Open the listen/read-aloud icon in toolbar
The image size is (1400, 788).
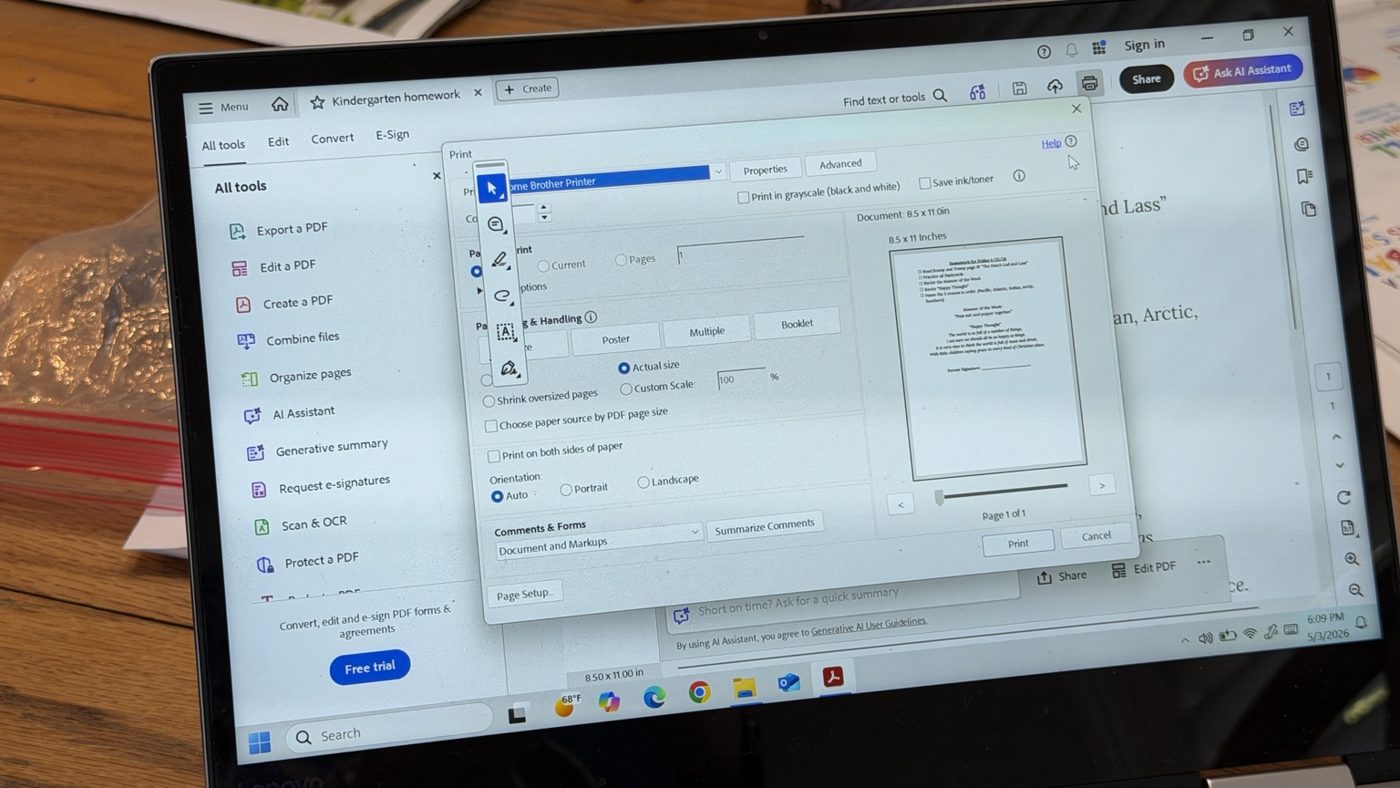(977, 92)
